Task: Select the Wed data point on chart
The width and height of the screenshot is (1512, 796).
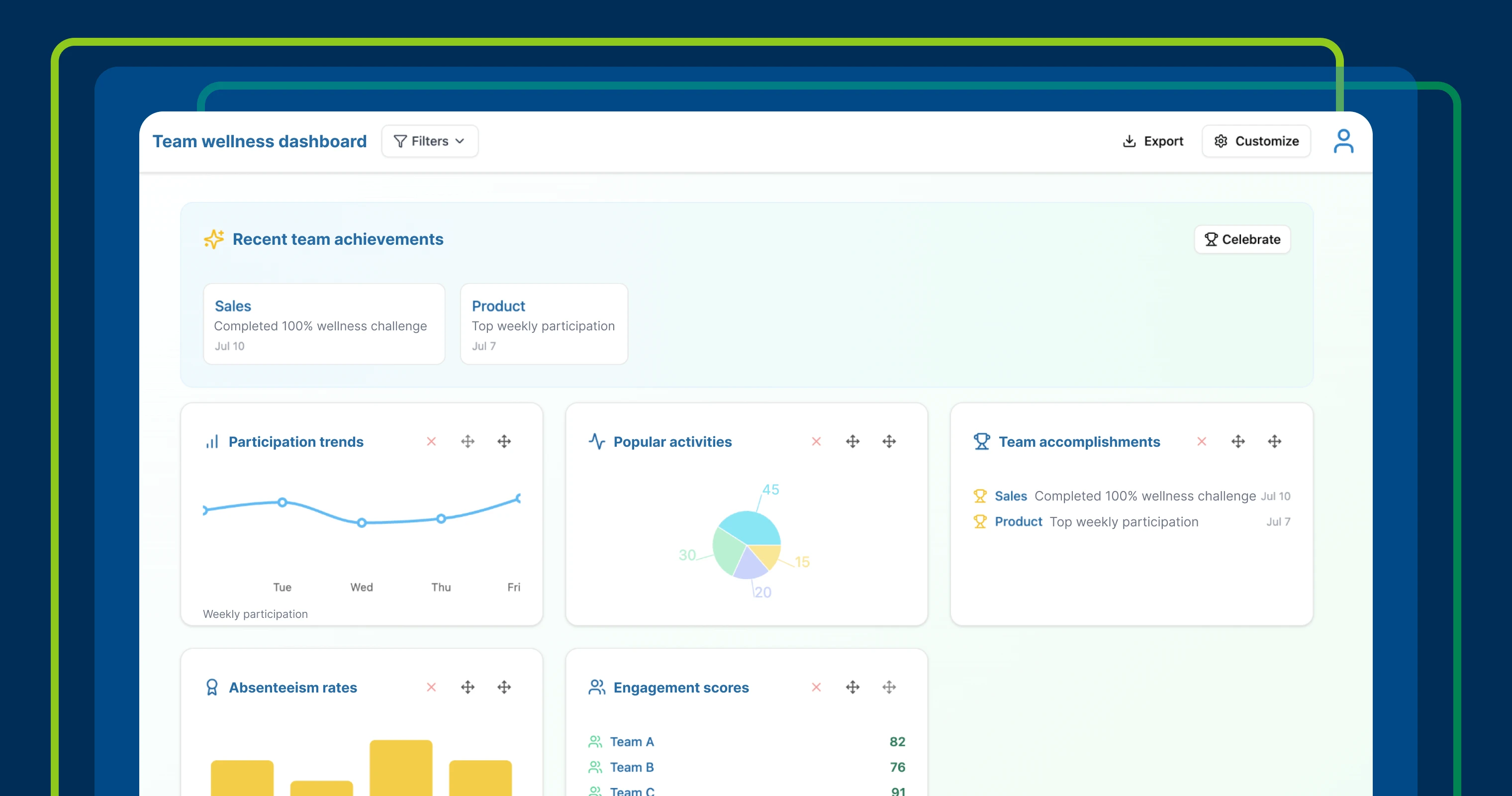Action: click(362, 522)
